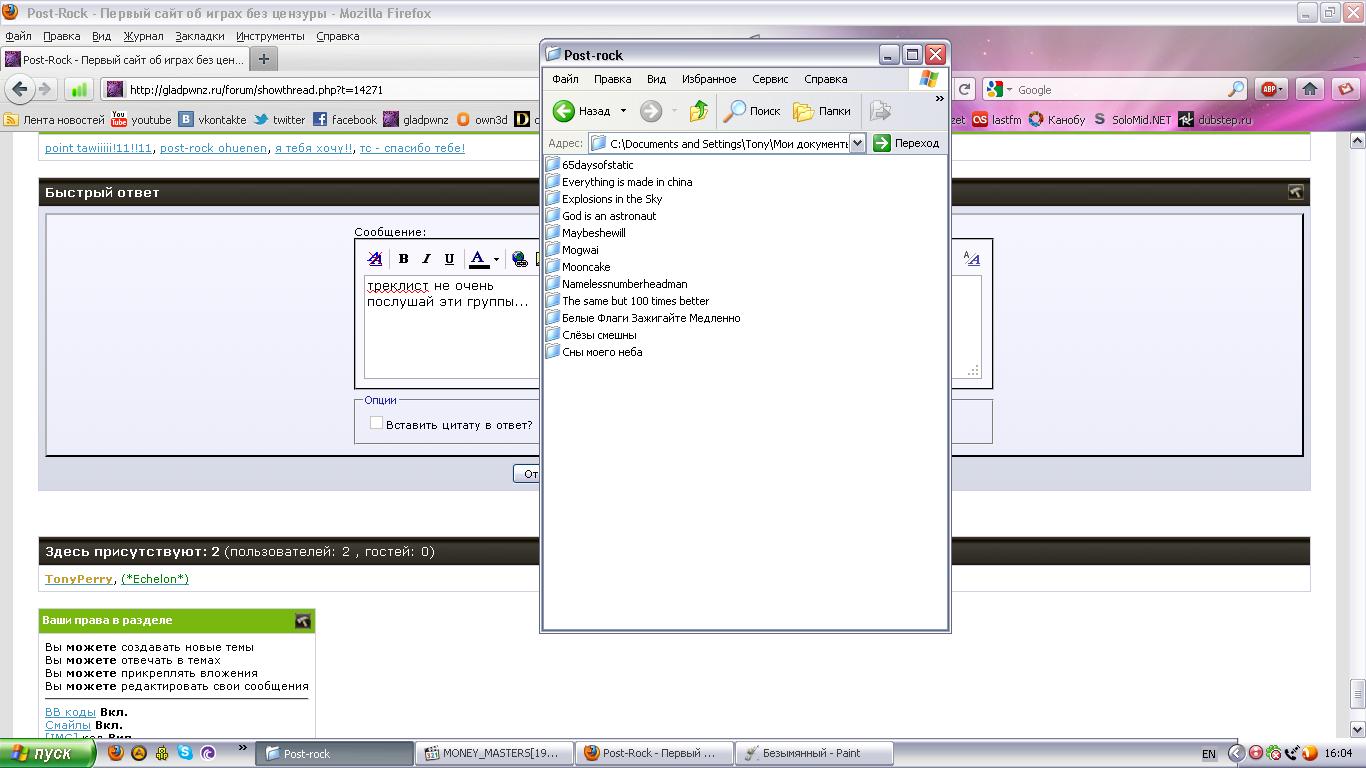Expand the Explorer address bar dropdown
Image resolution: width=1366 pixels, height=768 pixels.
(857, 143)
